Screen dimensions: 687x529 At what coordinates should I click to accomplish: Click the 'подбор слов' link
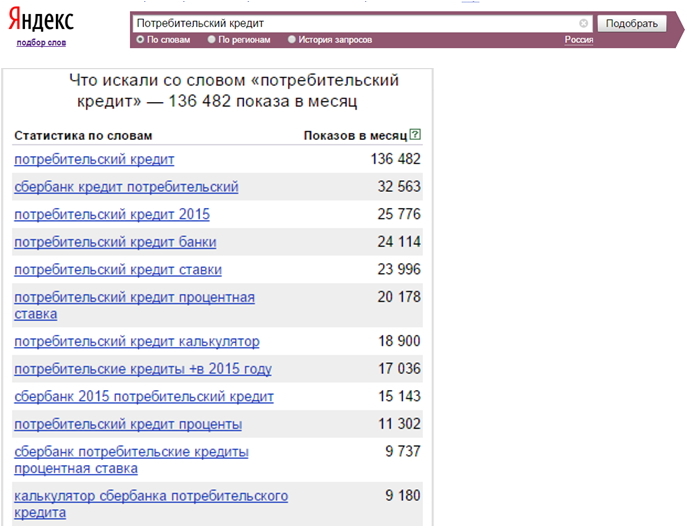41,43
